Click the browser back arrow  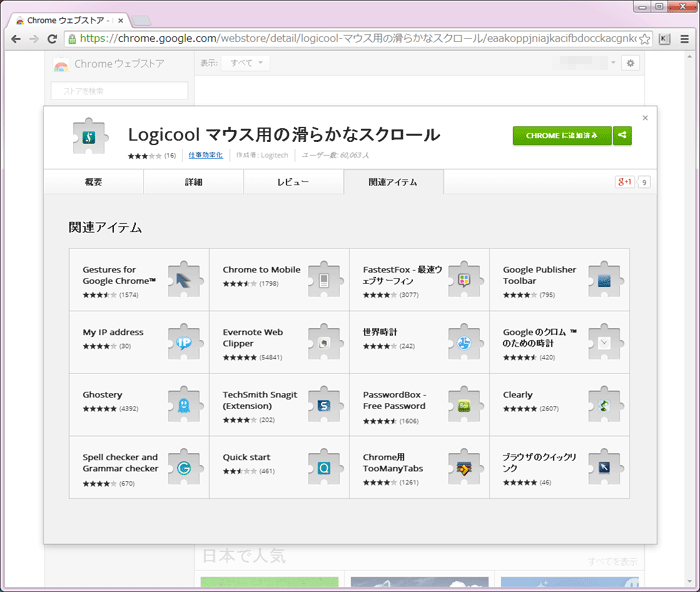coord(16,39)
